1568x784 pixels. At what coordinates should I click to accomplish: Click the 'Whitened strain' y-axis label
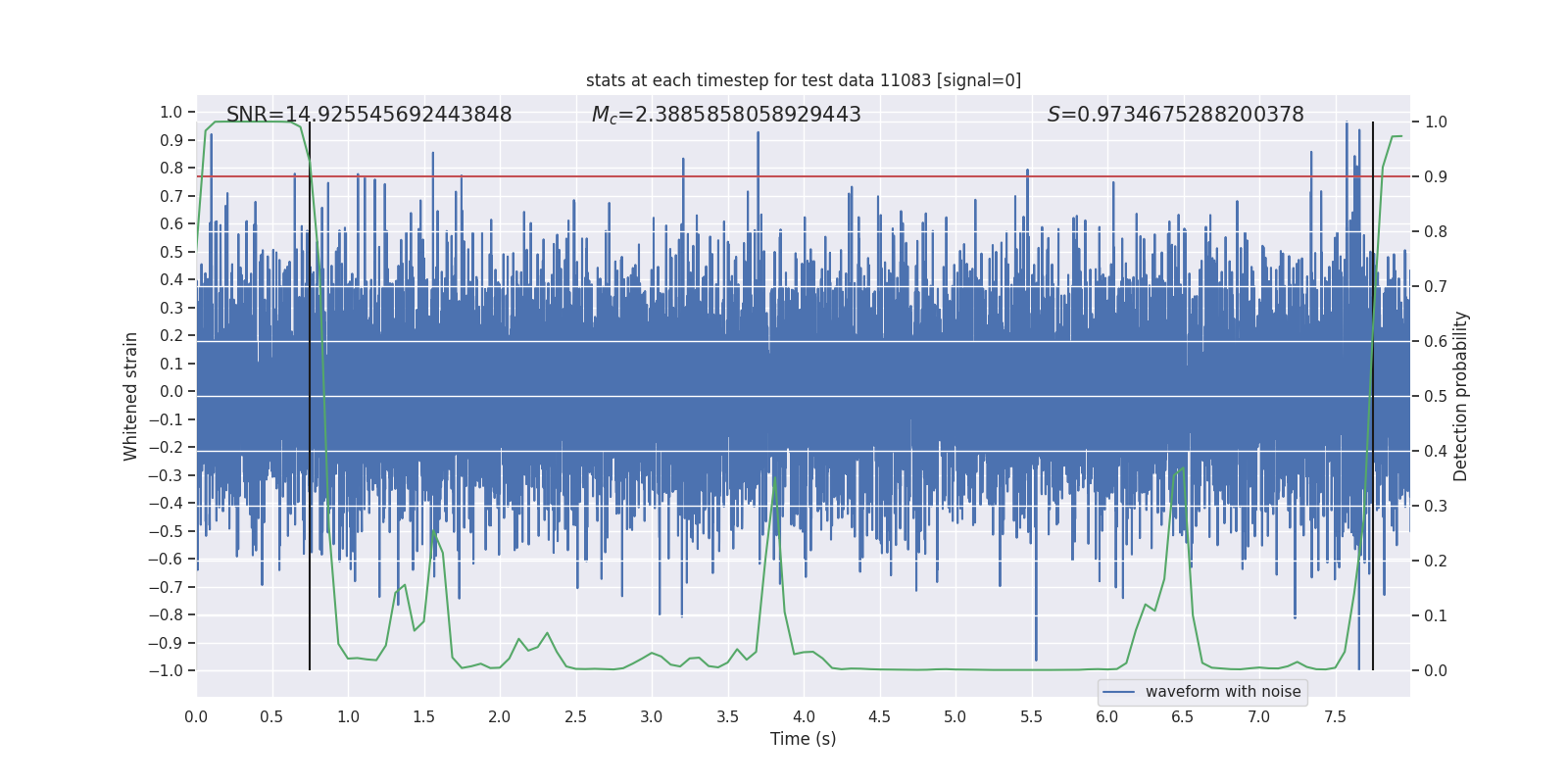(131, 396)
